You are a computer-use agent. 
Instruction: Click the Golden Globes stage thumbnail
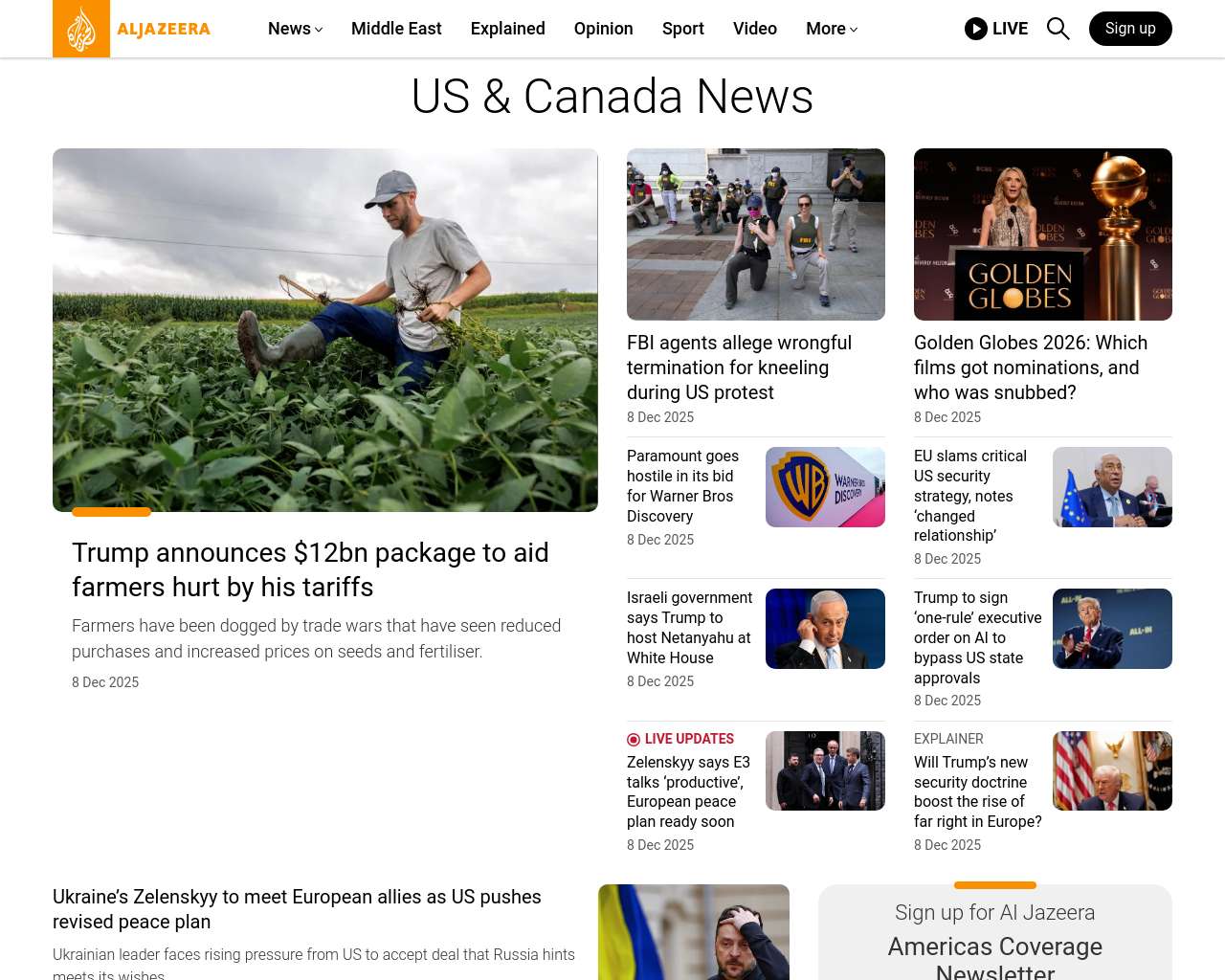[x=1043, y=234]
